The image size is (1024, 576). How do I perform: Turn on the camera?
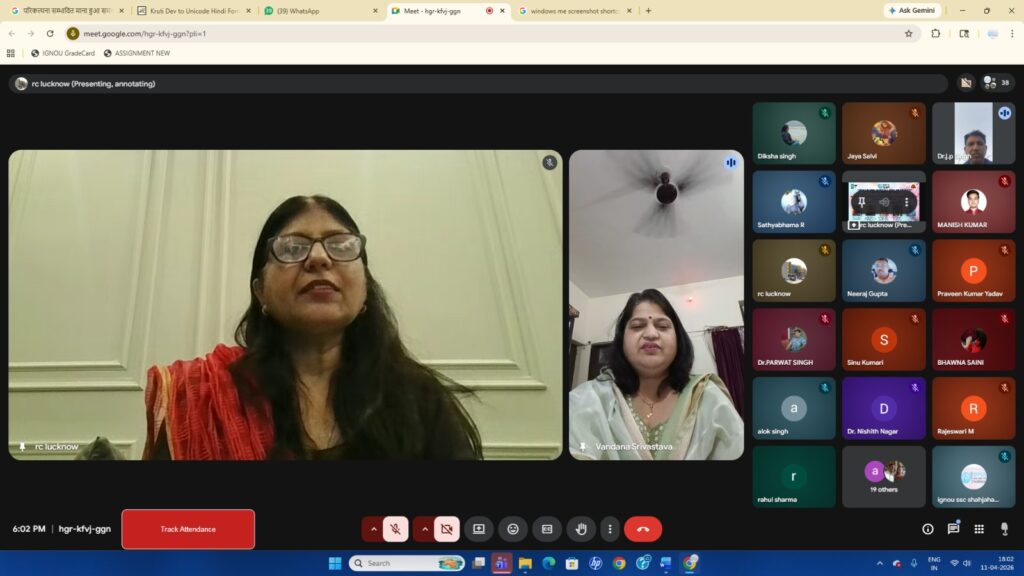pyautogui.click(x=446, y=529)
